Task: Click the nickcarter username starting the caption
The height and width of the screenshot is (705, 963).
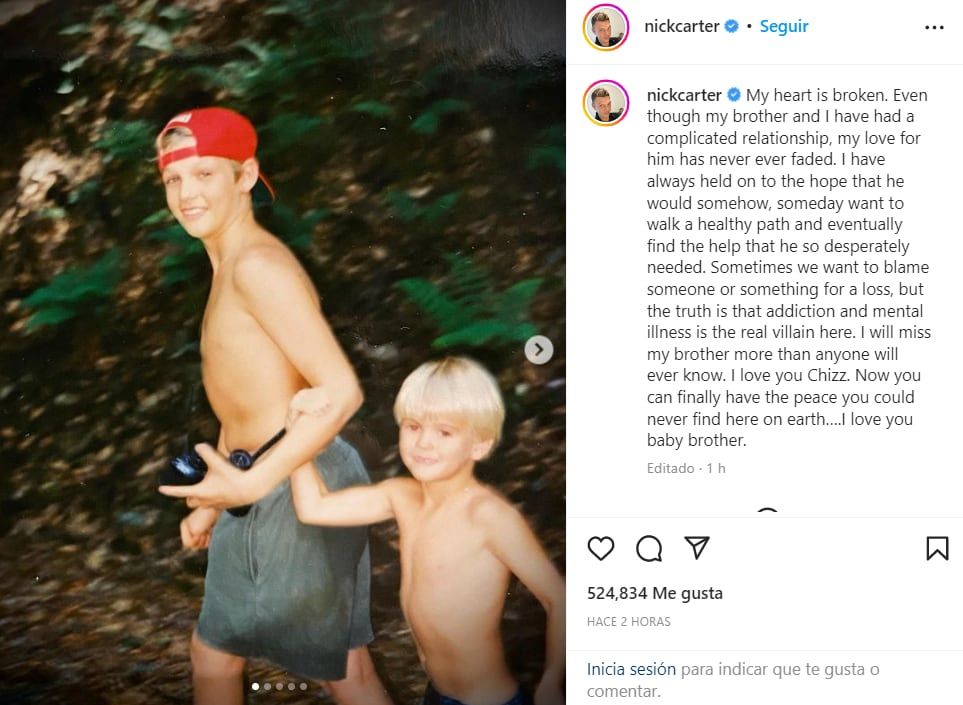Action: point(684,95)
